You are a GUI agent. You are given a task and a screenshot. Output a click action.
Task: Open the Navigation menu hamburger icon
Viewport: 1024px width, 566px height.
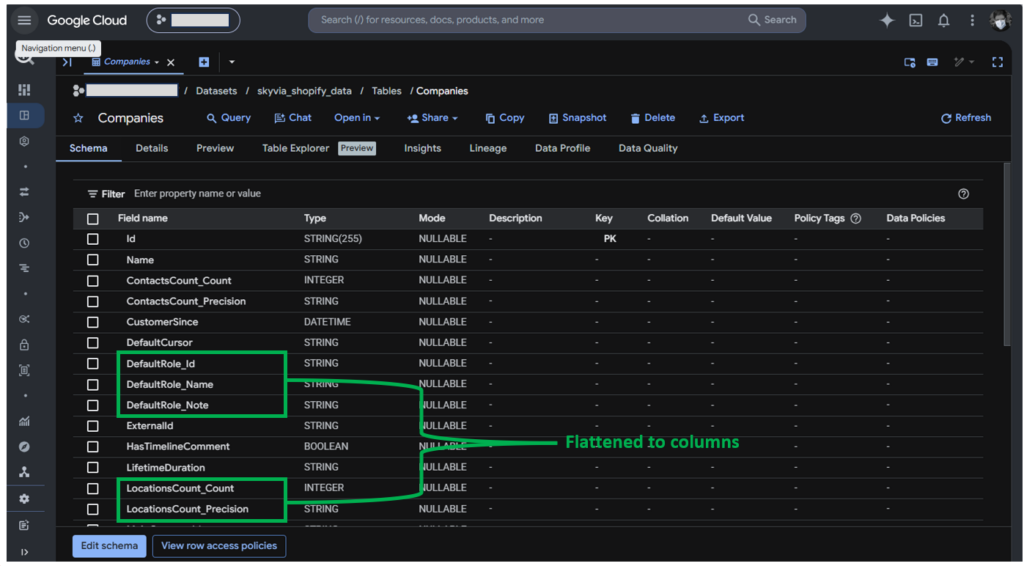click(x=24, y=20)
